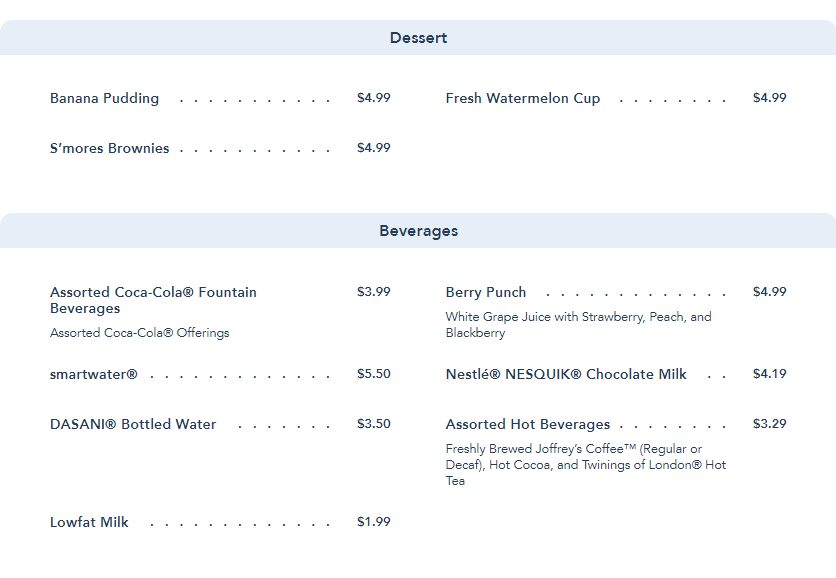Viewport: 836px width, 578px height.
Task: Open the Berry Punch beverage
Action: 486,292
